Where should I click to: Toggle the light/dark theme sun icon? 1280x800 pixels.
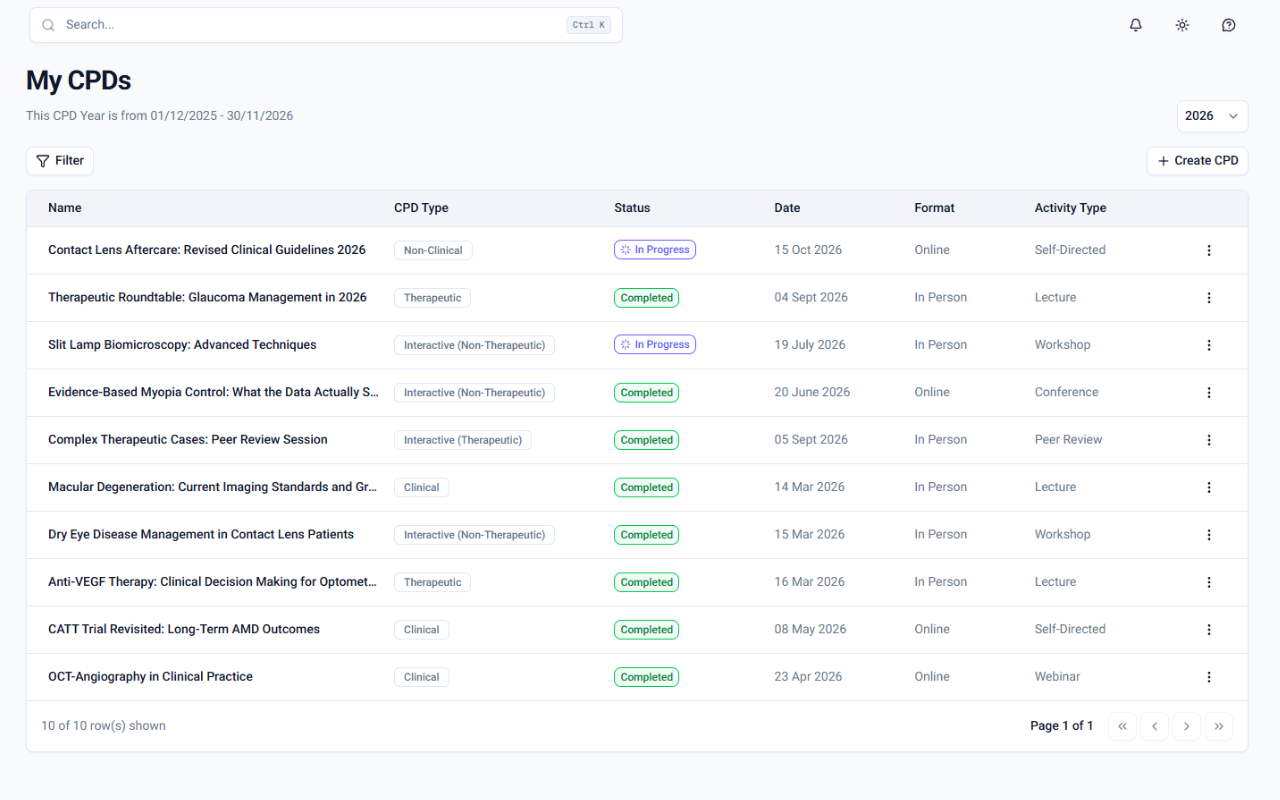click(x=1182, y=25)
